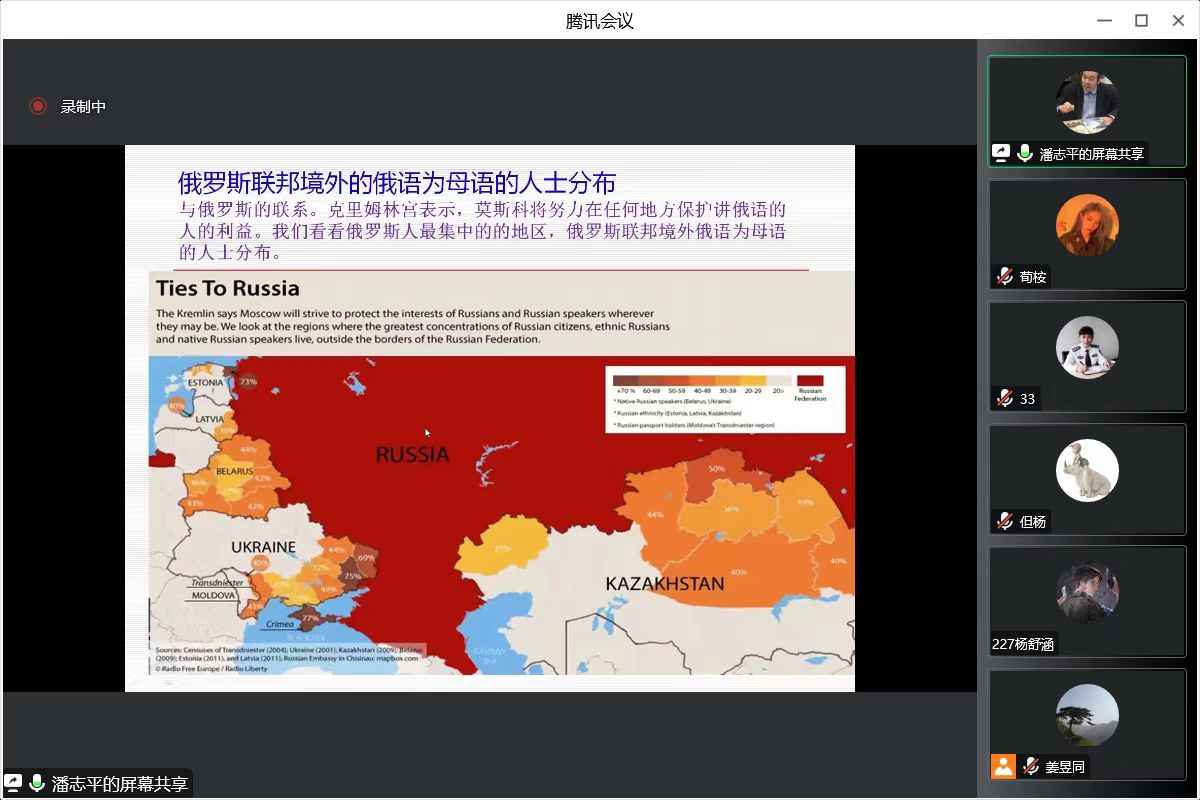Click the orange person icon on 姜昱同's tile
The image size is (1200, 800).
point(1003,766)
